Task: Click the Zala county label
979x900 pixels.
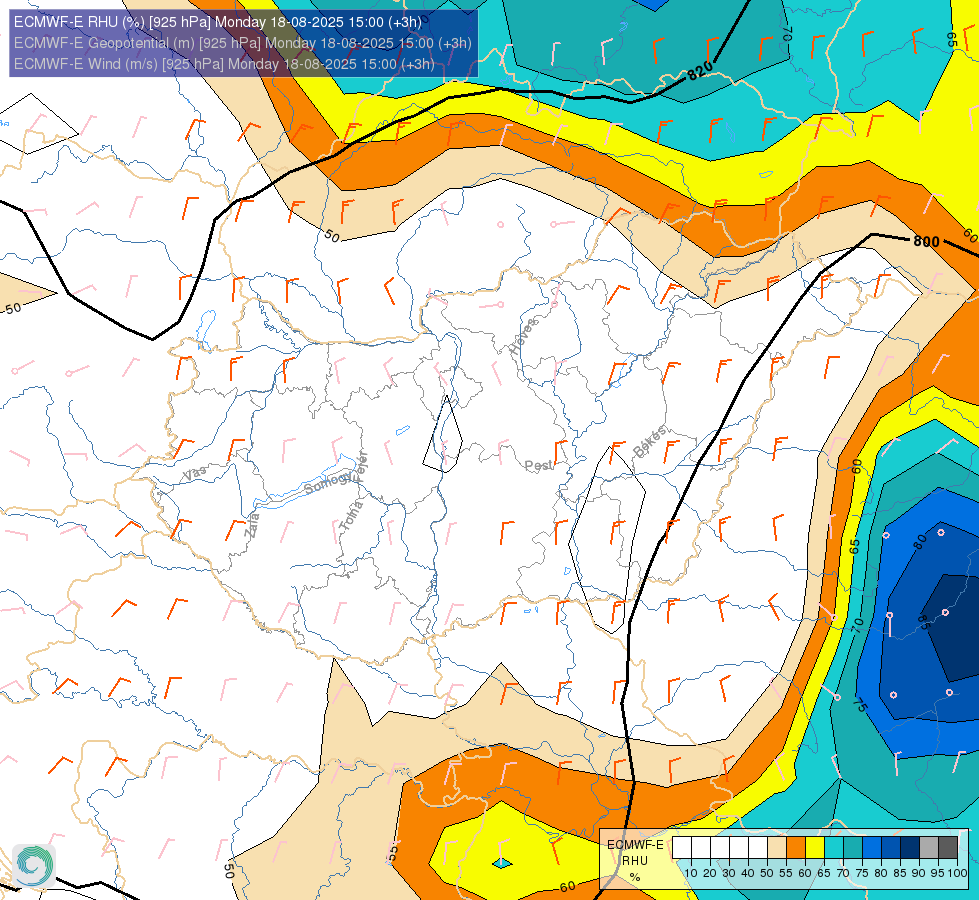Action: coord(252,525)
